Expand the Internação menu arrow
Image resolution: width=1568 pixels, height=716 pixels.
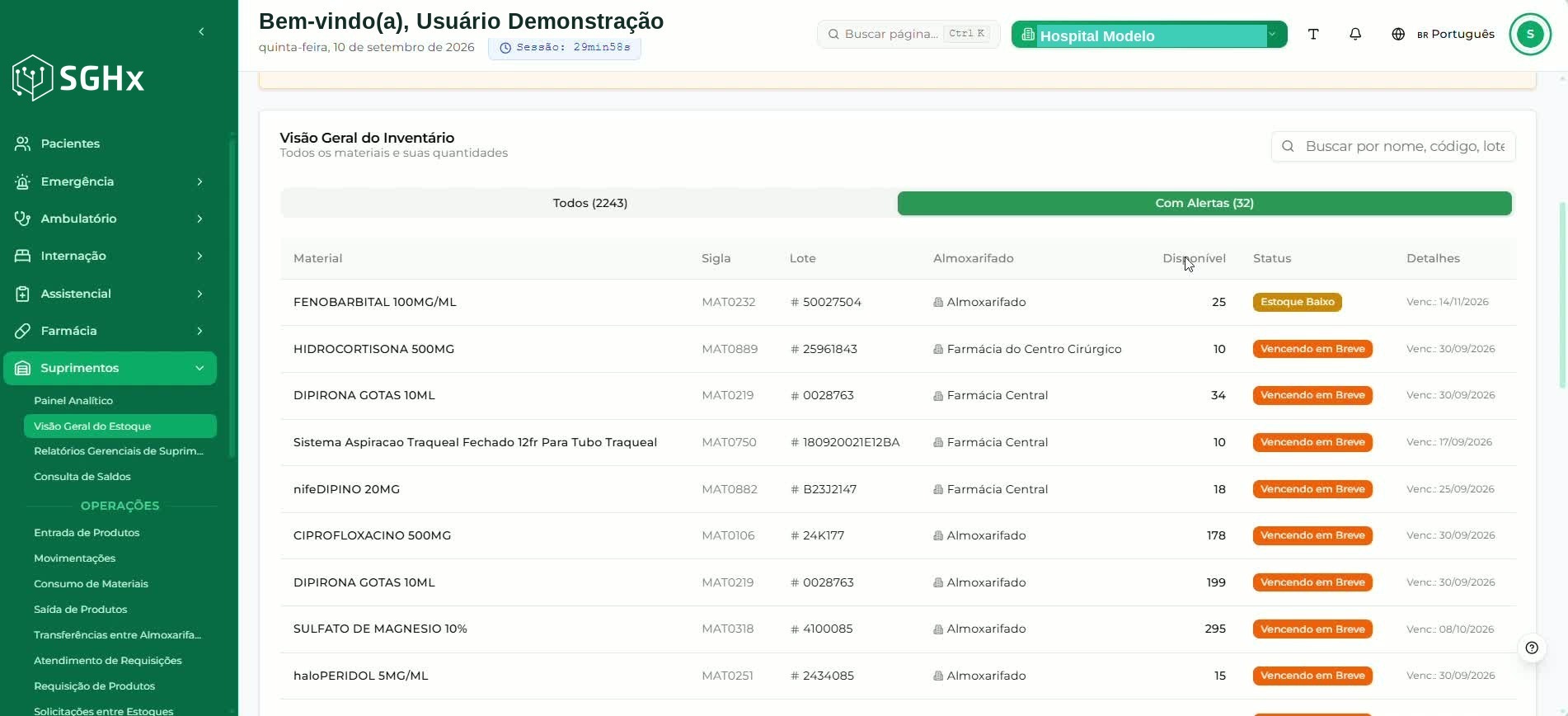[200, 256]
